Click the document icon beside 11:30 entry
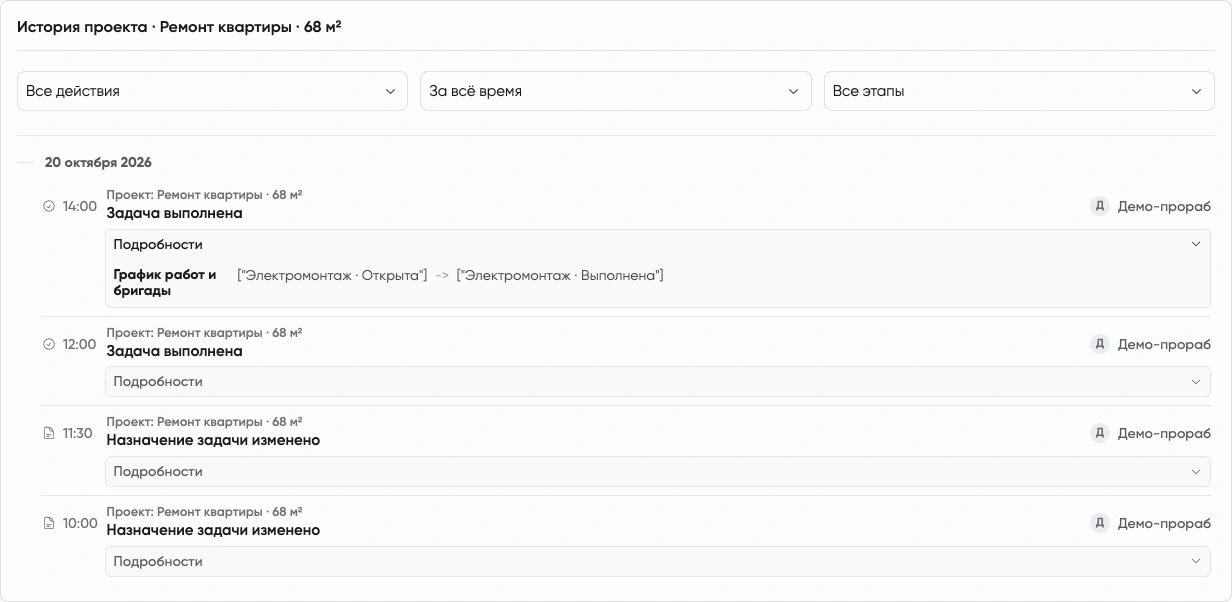Viewport: 1232px width, 602px height. (x=49, y=434)
